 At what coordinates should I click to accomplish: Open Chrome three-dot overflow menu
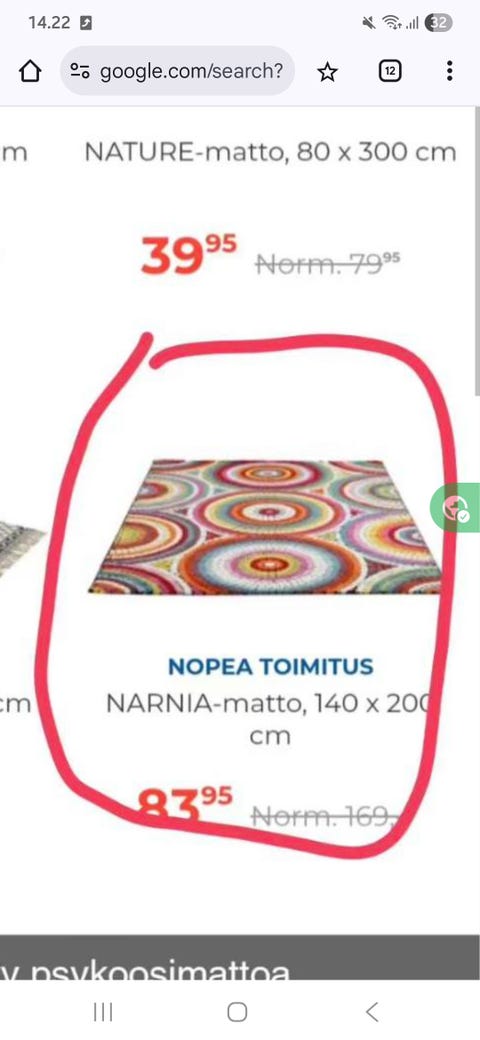click(x=450, y=71)
